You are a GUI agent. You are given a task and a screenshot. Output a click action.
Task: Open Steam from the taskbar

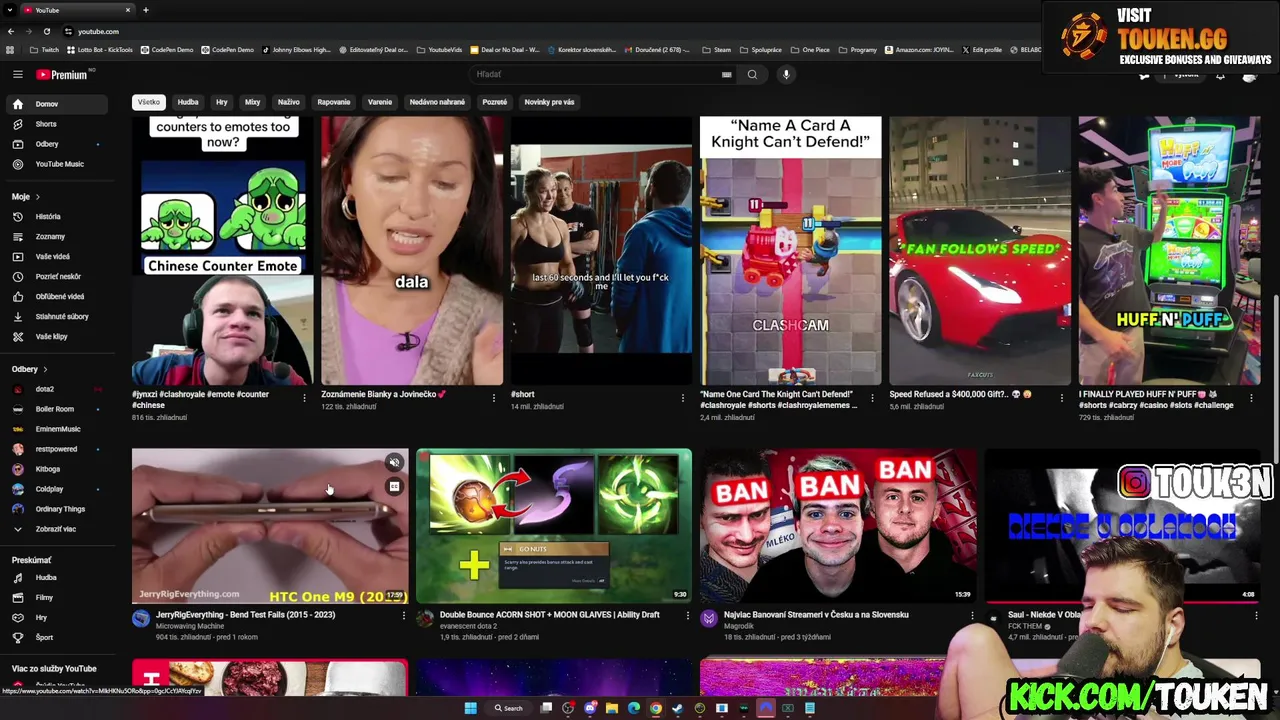(x=678, y=708)
